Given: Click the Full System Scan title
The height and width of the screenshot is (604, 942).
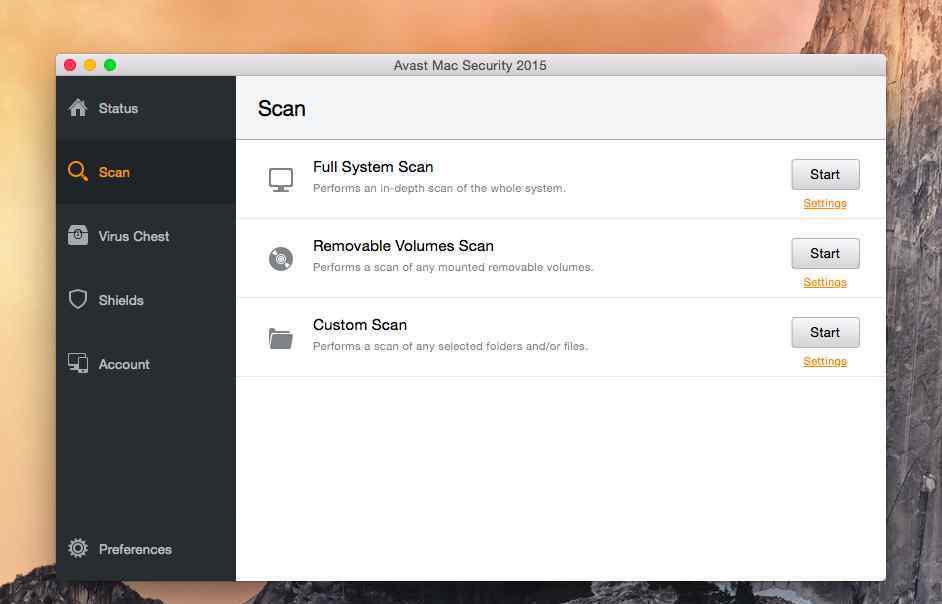Looking at the screenshot, I should pyautogui.click(x=373, y=166).
